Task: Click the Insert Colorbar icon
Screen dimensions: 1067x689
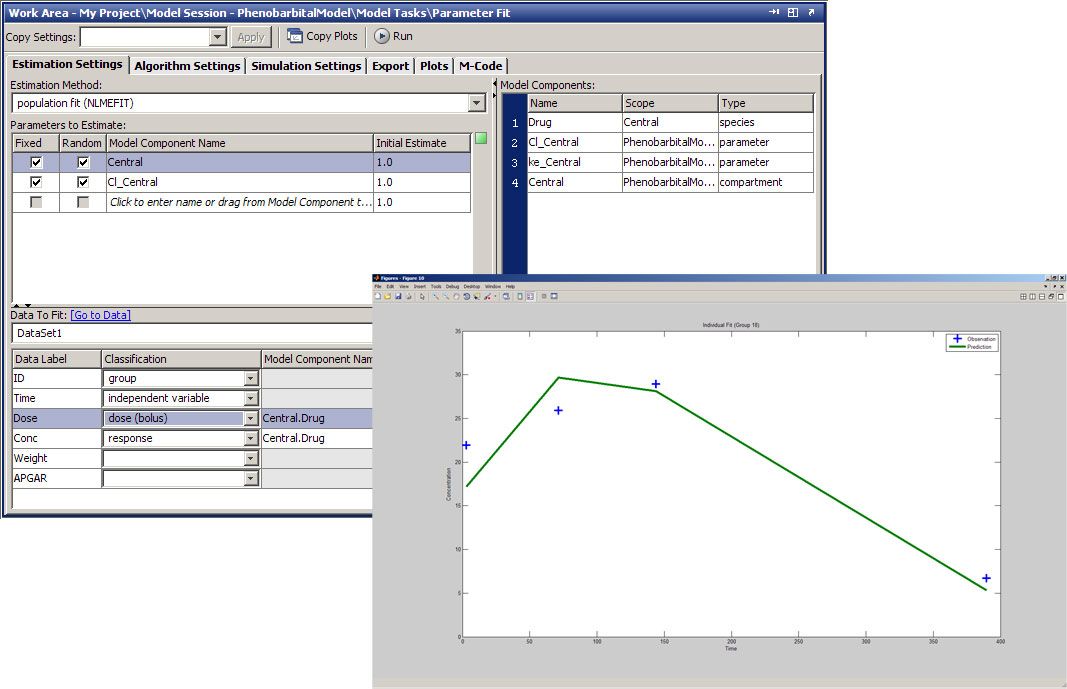Action: coord(521,297)
